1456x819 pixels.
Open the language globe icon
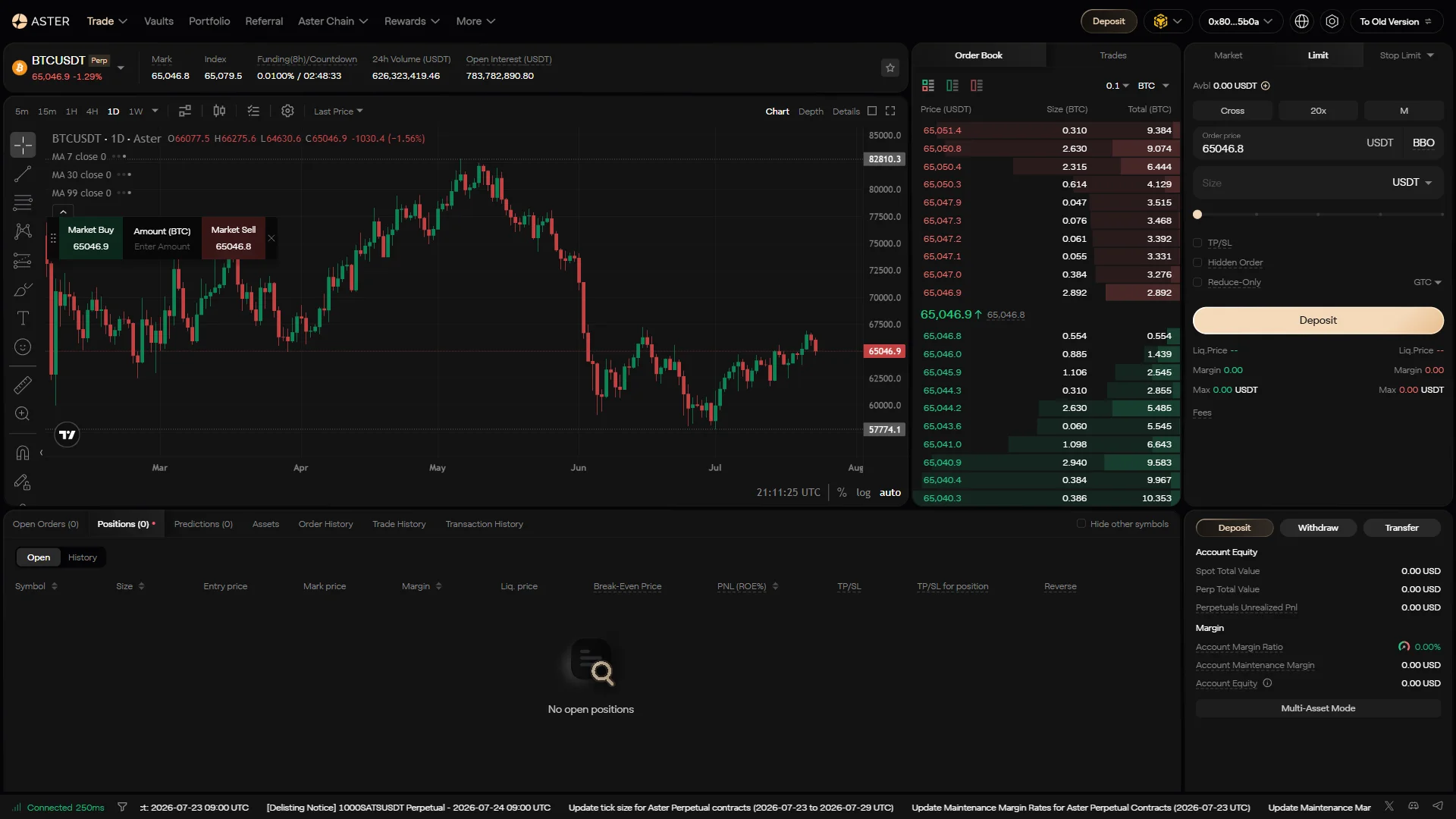tap(1302, 21)
